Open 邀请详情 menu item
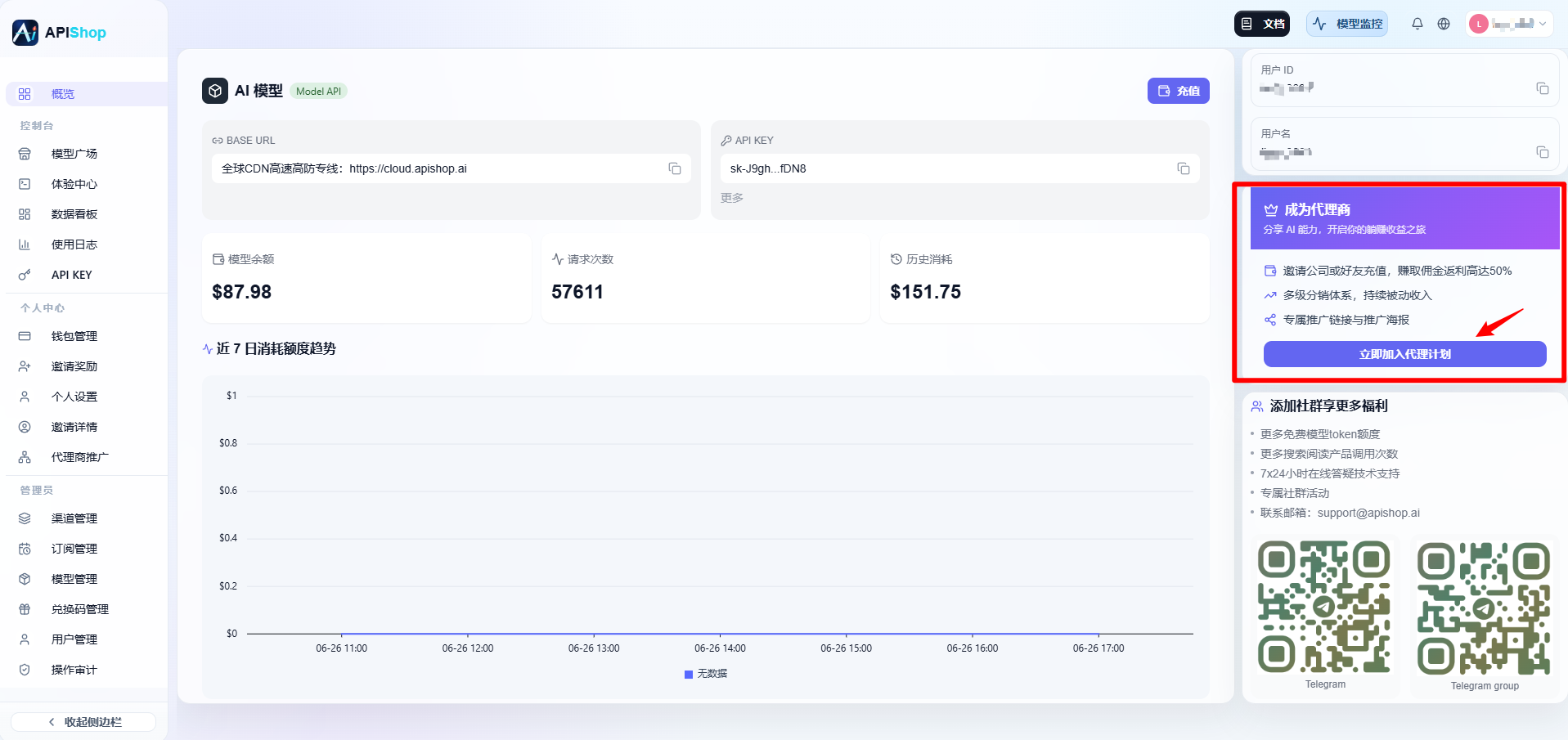Screen dimensions: 1568x740 [86, 427]
